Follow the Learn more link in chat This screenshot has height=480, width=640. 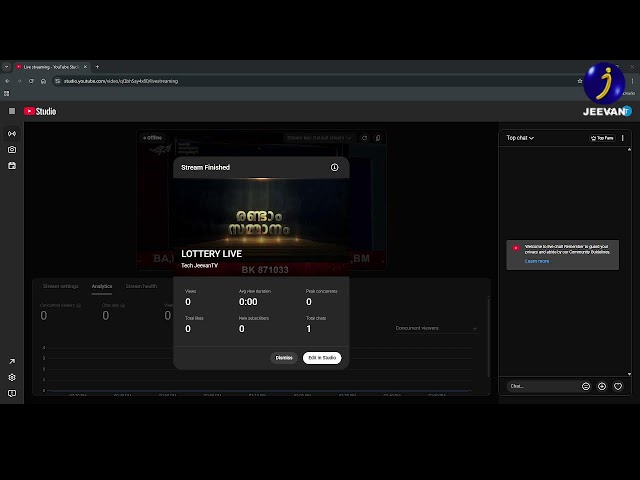coord(537,261)
